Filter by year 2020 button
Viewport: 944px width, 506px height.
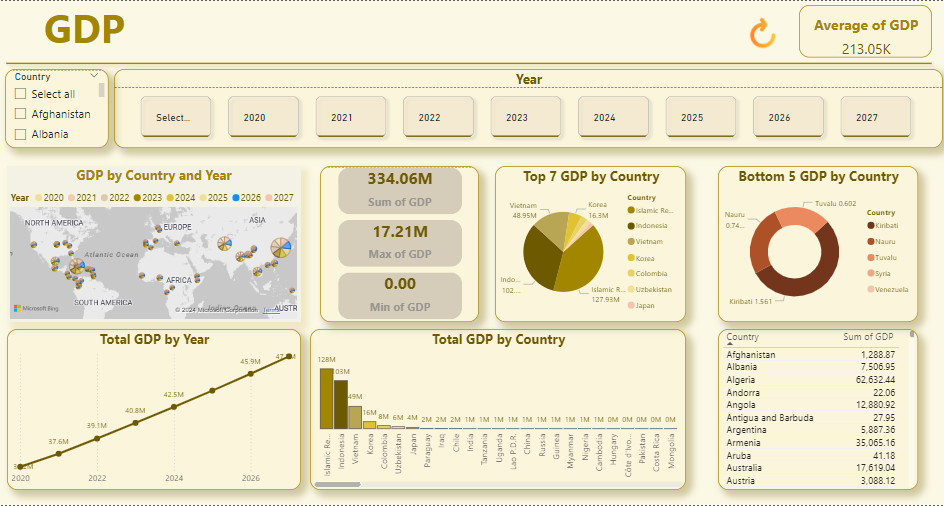click(263, 117)
